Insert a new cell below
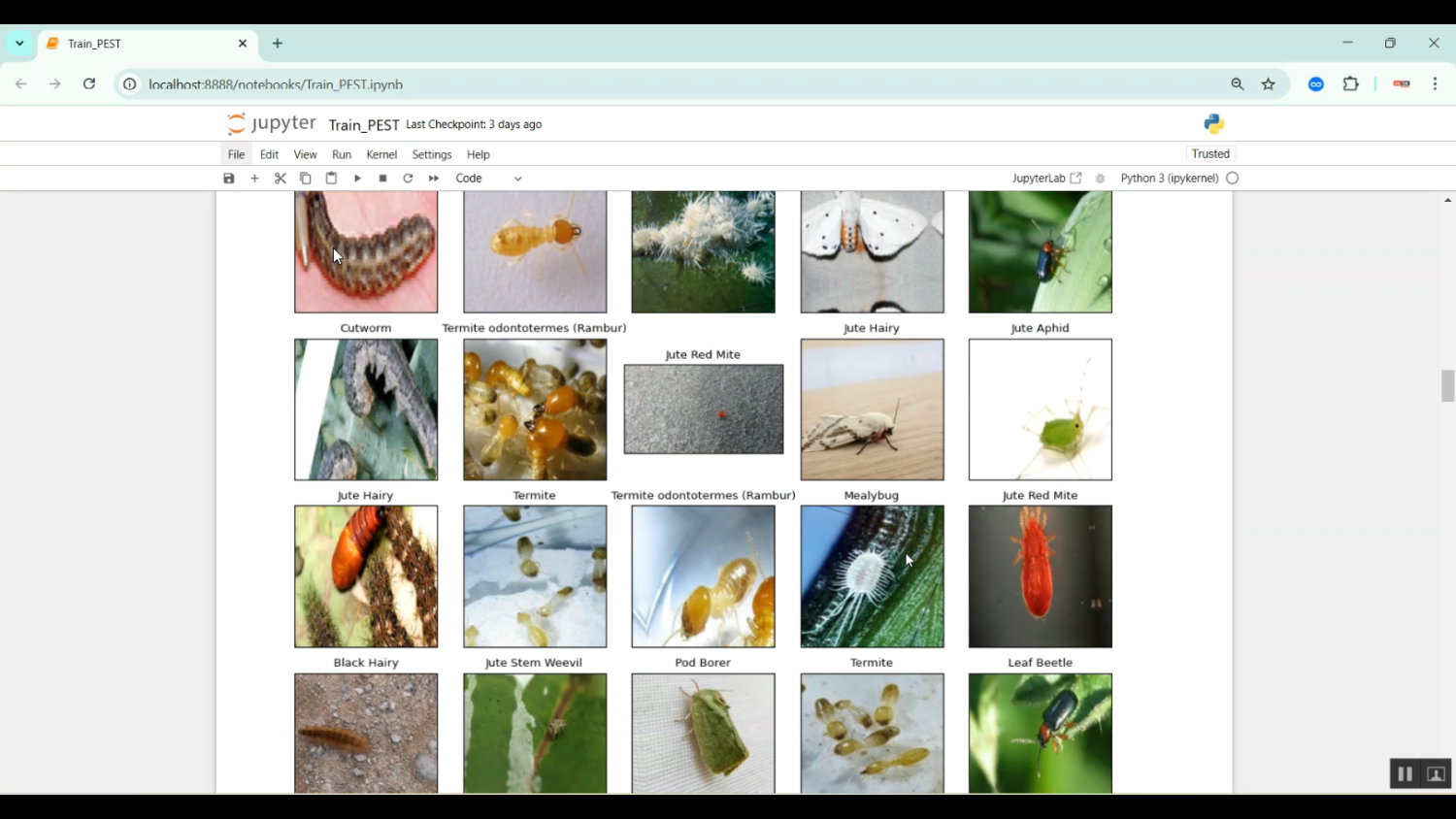The width and height of the screenshot is (1456, 819). [x=254, y=178]
